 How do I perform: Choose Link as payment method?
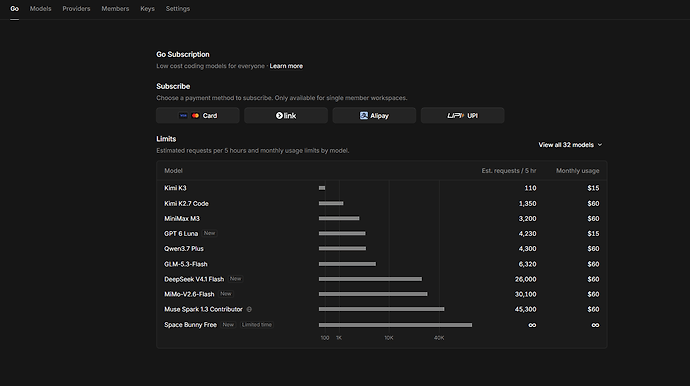pyautogui.click(x=286, y=115)
